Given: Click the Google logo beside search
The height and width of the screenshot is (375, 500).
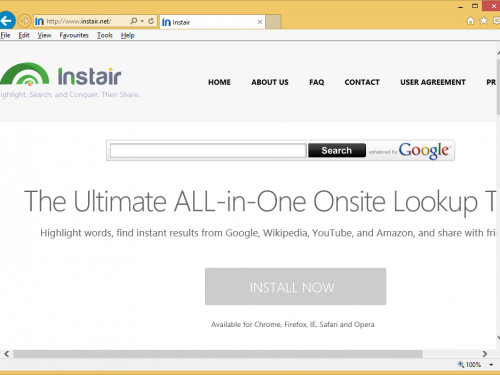Looking at the screenshot, I should point(425,150).
